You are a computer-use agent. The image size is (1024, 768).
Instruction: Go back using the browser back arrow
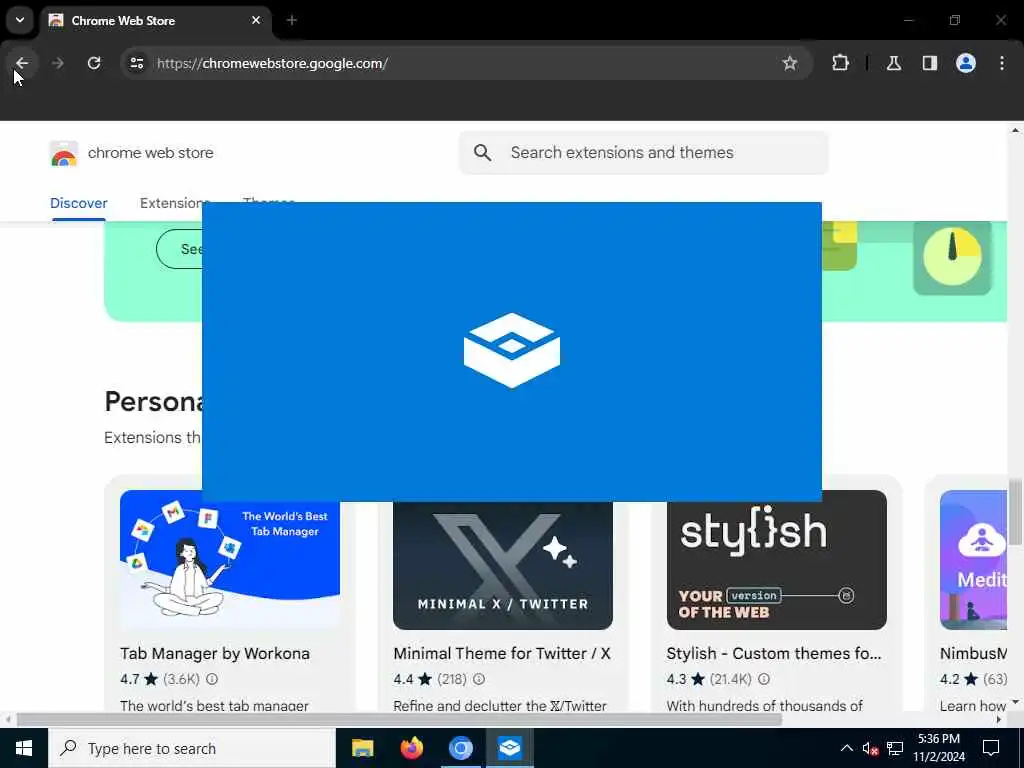[22, 63]
